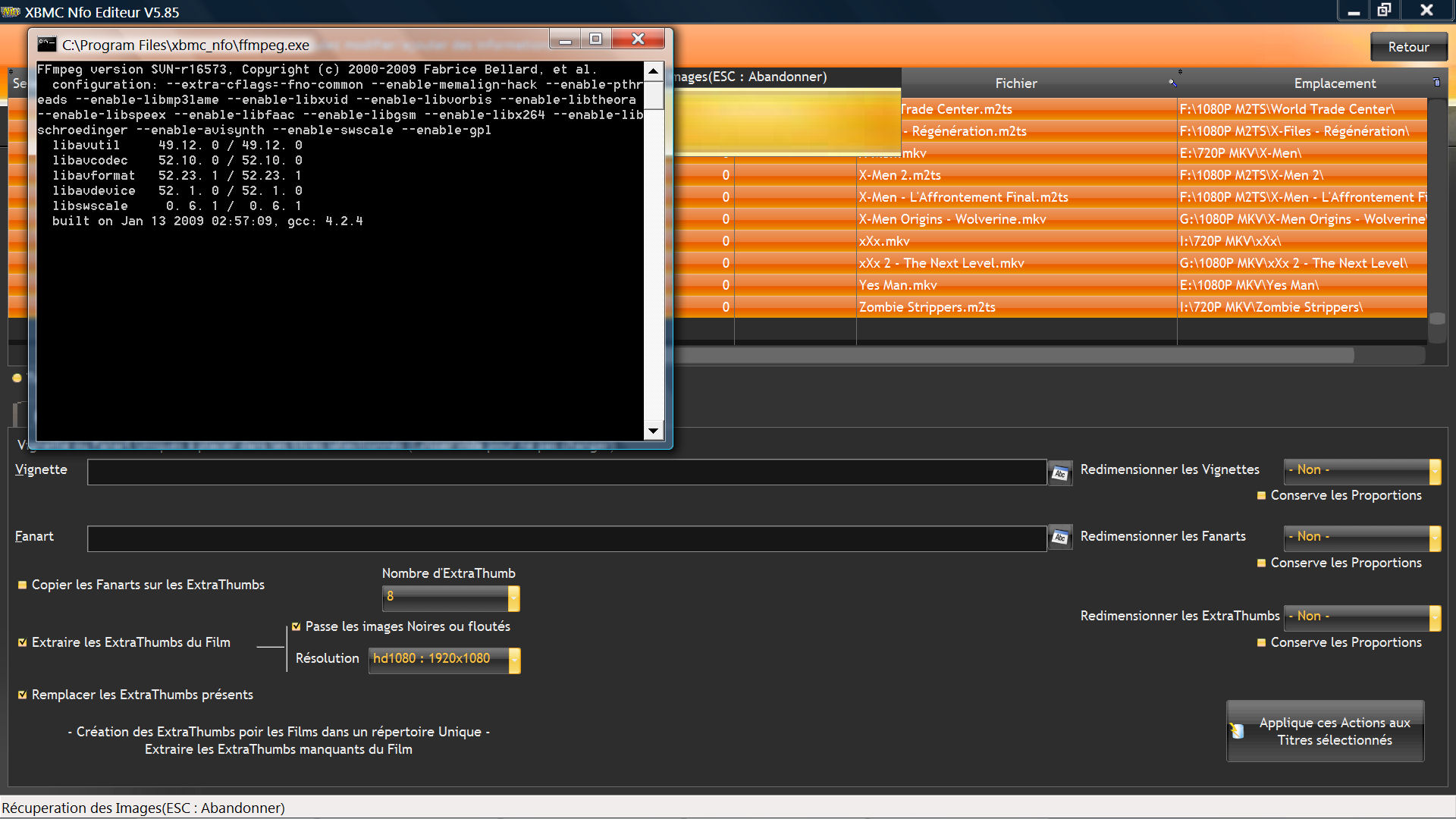This screenshot has width=1456, height=819.
Task: Open the Fanart path browse icon
Action: pyautogui.click(x=1059, y=538)
